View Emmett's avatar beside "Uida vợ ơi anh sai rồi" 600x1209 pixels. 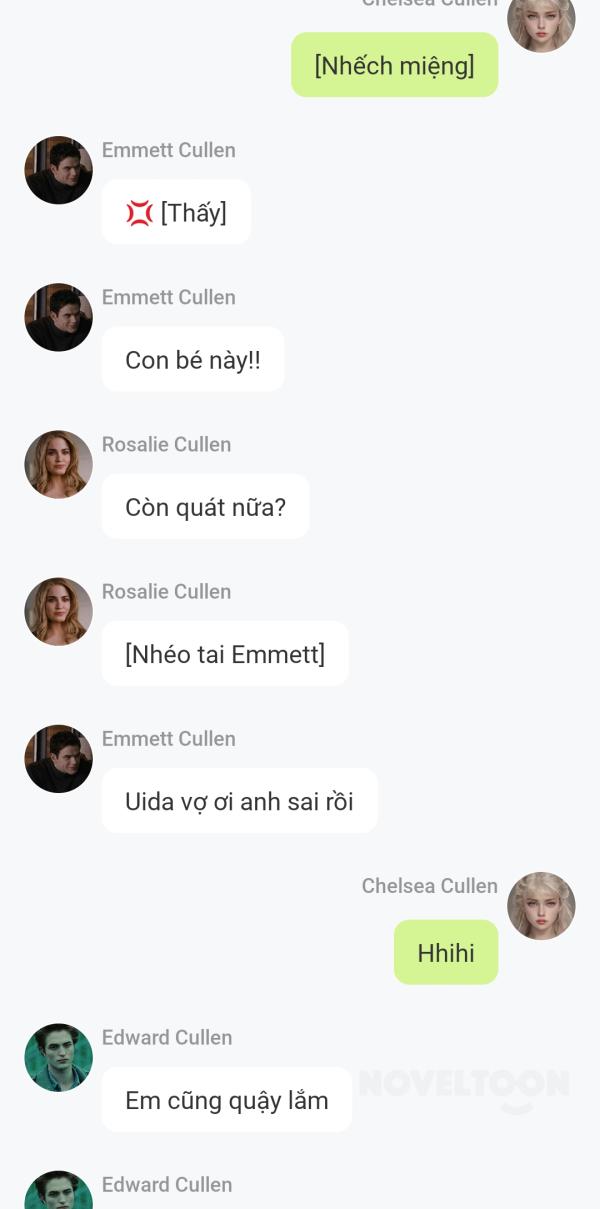click(58, 758)
